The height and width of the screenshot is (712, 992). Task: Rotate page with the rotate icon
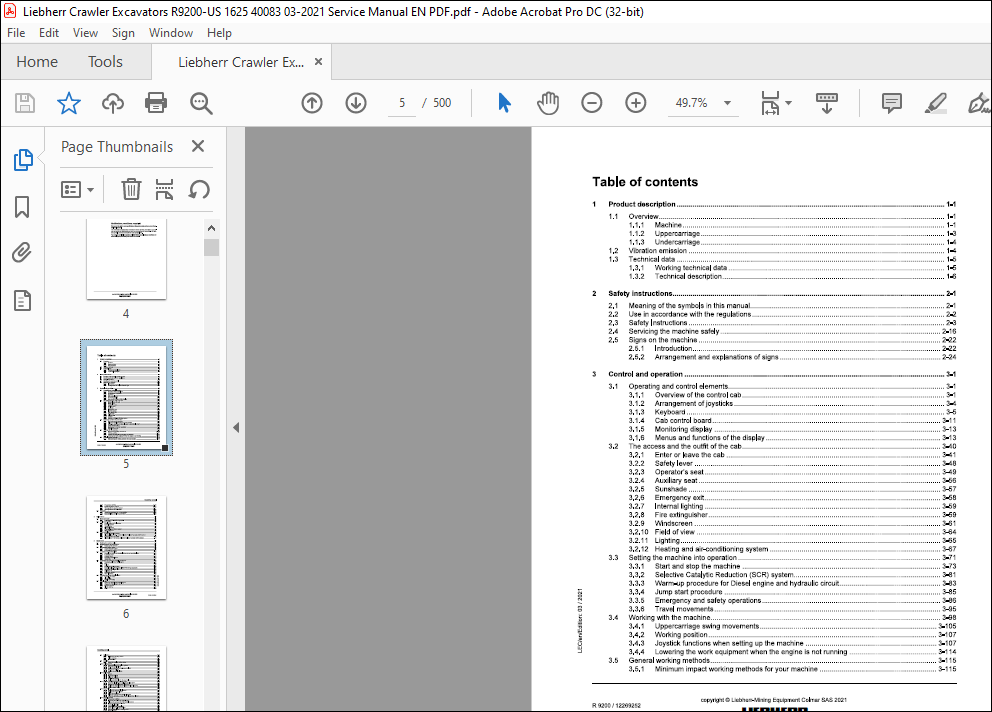199,189
